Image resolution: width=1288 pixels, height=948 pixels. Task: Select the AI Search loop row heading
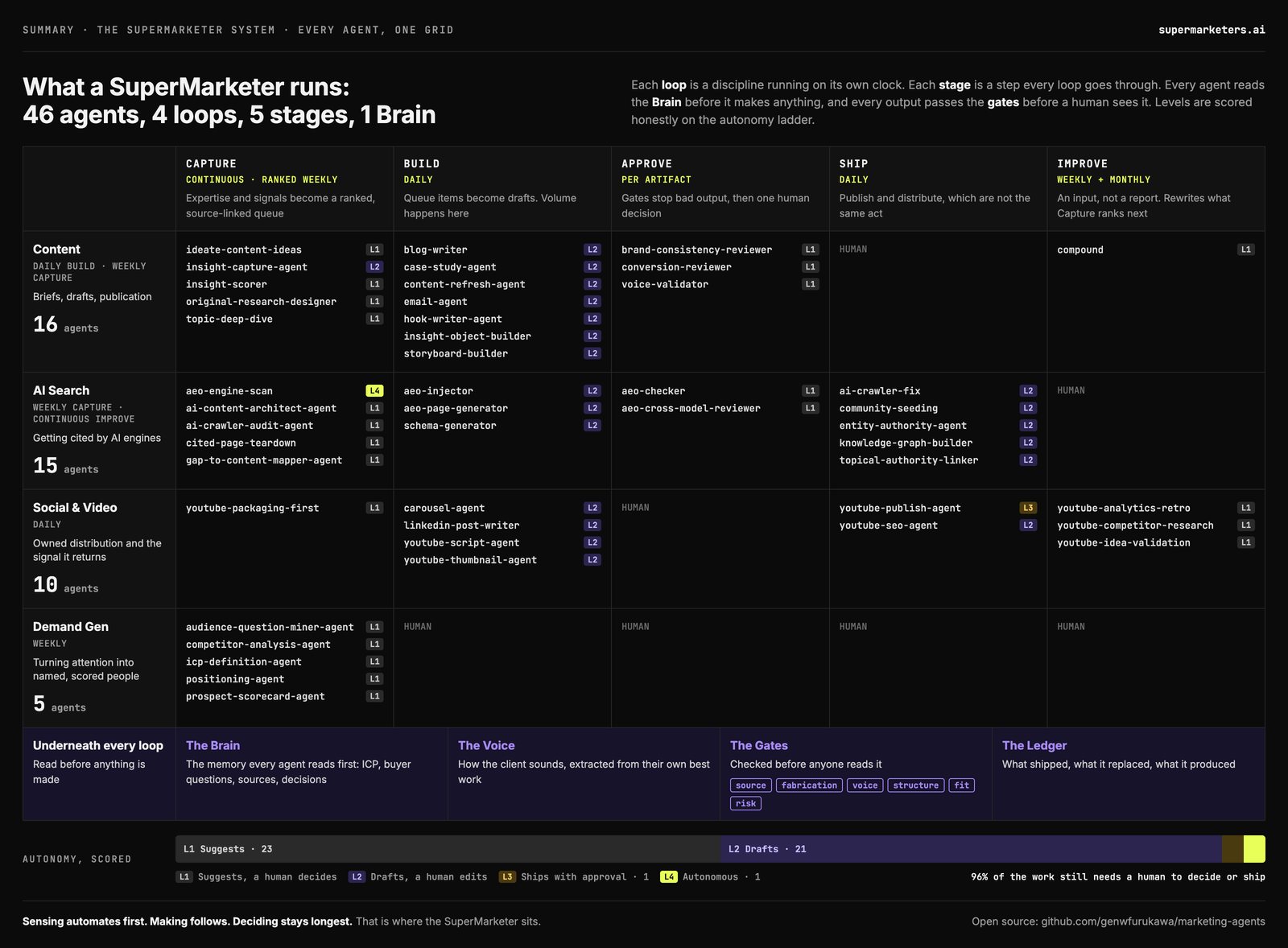(61, 390)
